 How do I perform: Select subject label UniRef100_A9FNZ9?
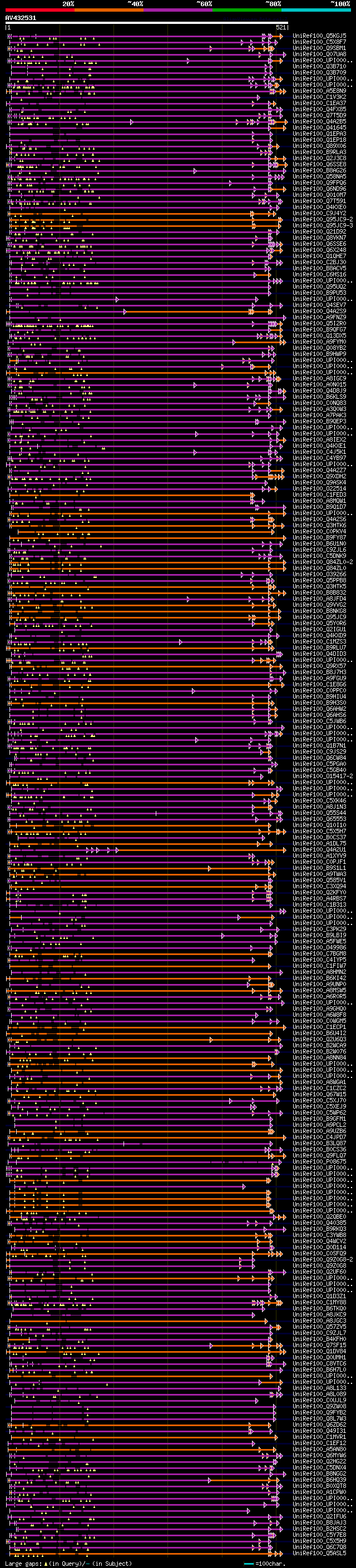coord(319,318)
